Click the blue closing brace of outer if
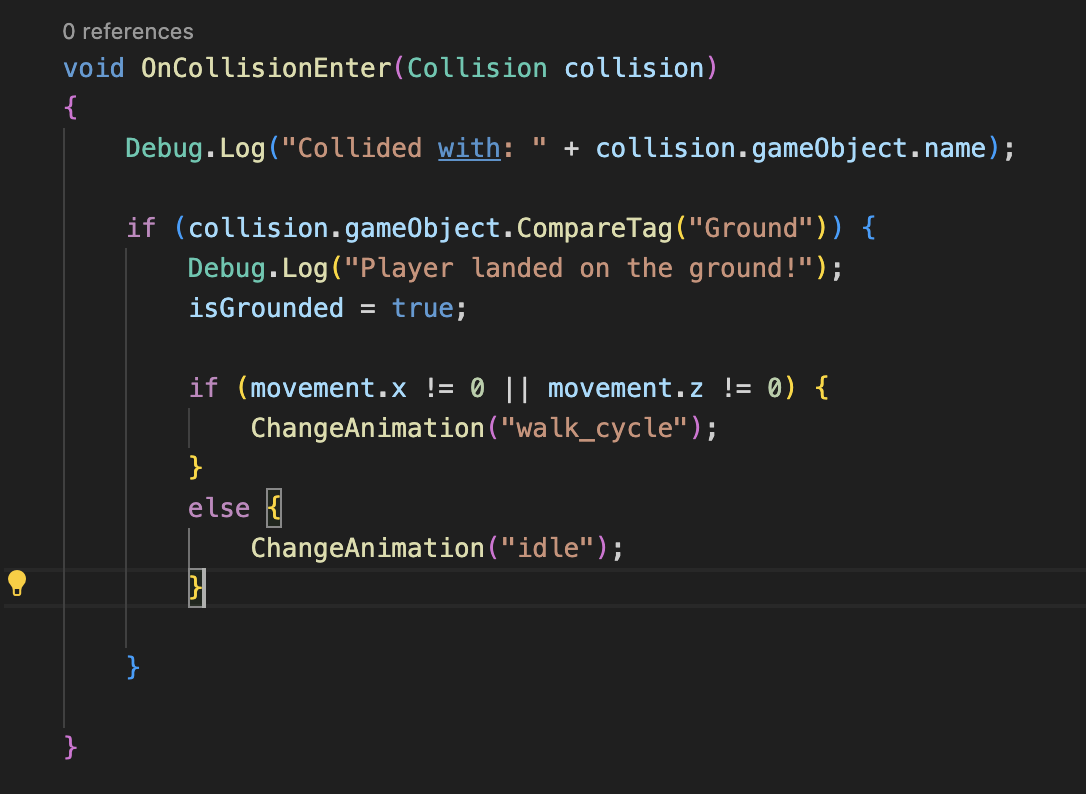 click(x=134, y=668)
